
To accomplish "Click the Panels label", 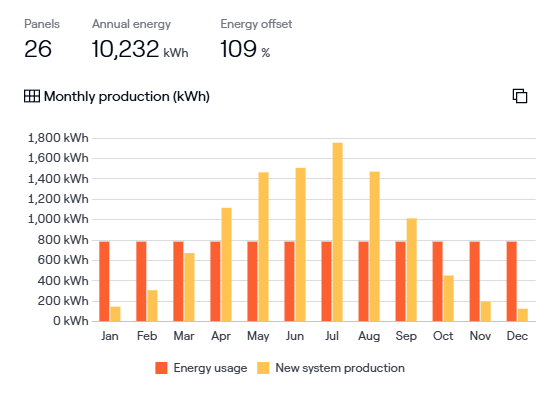I will 42,24.
